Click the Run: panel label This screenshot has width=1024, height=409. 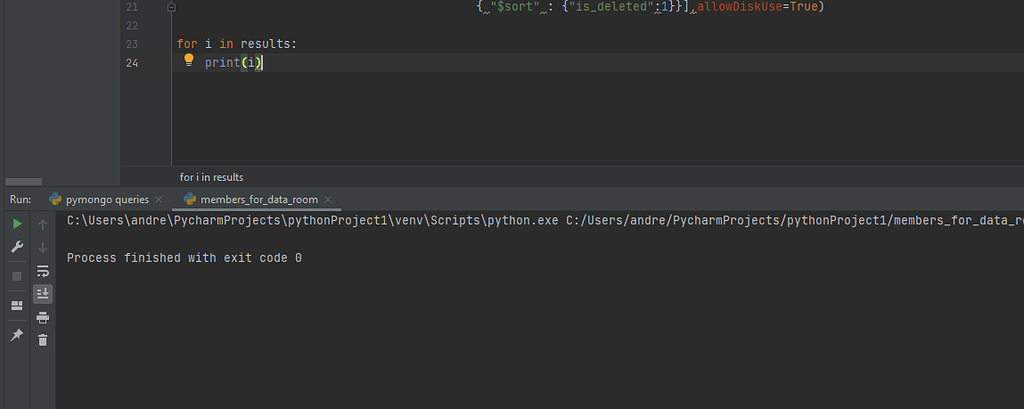click(21, 199)
